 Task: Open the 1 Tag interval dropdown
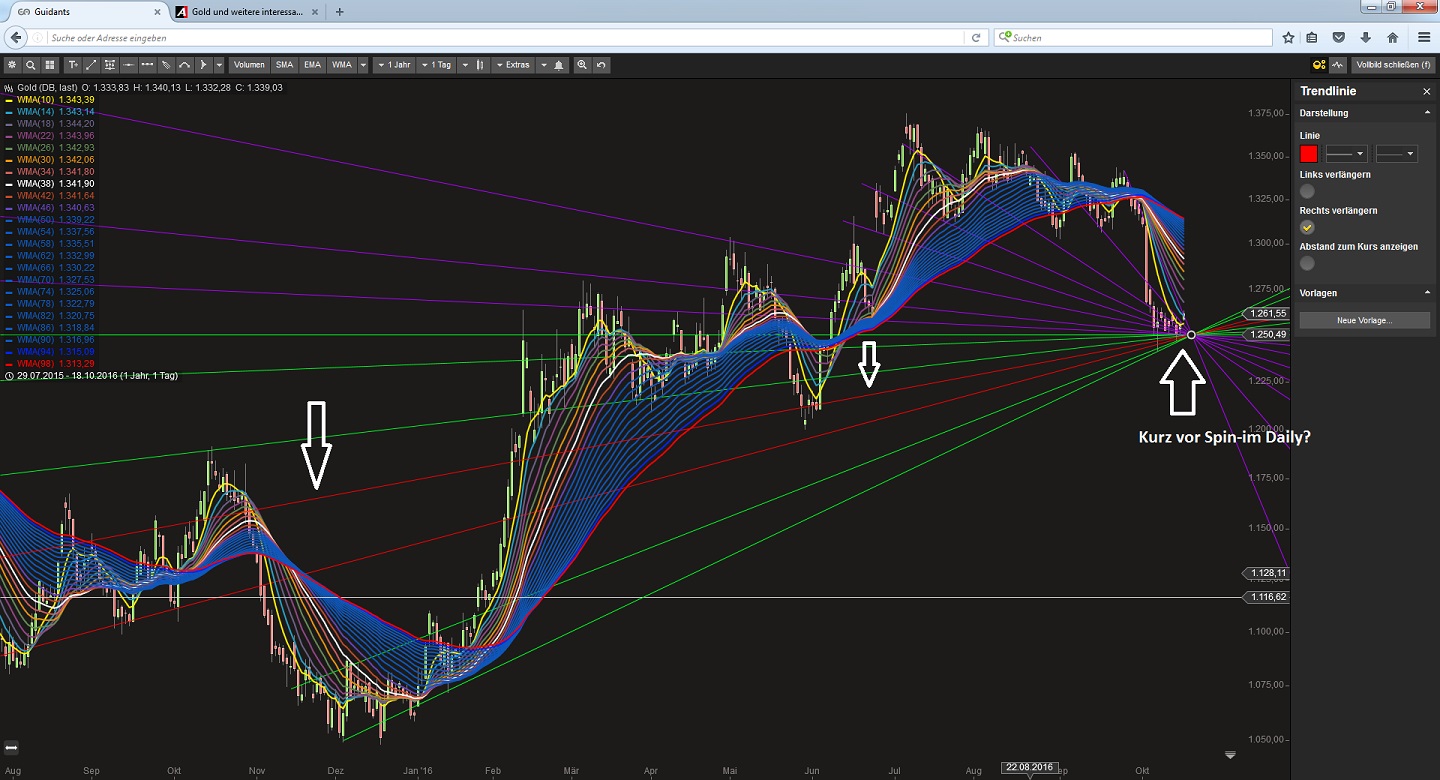click(436, 65)
